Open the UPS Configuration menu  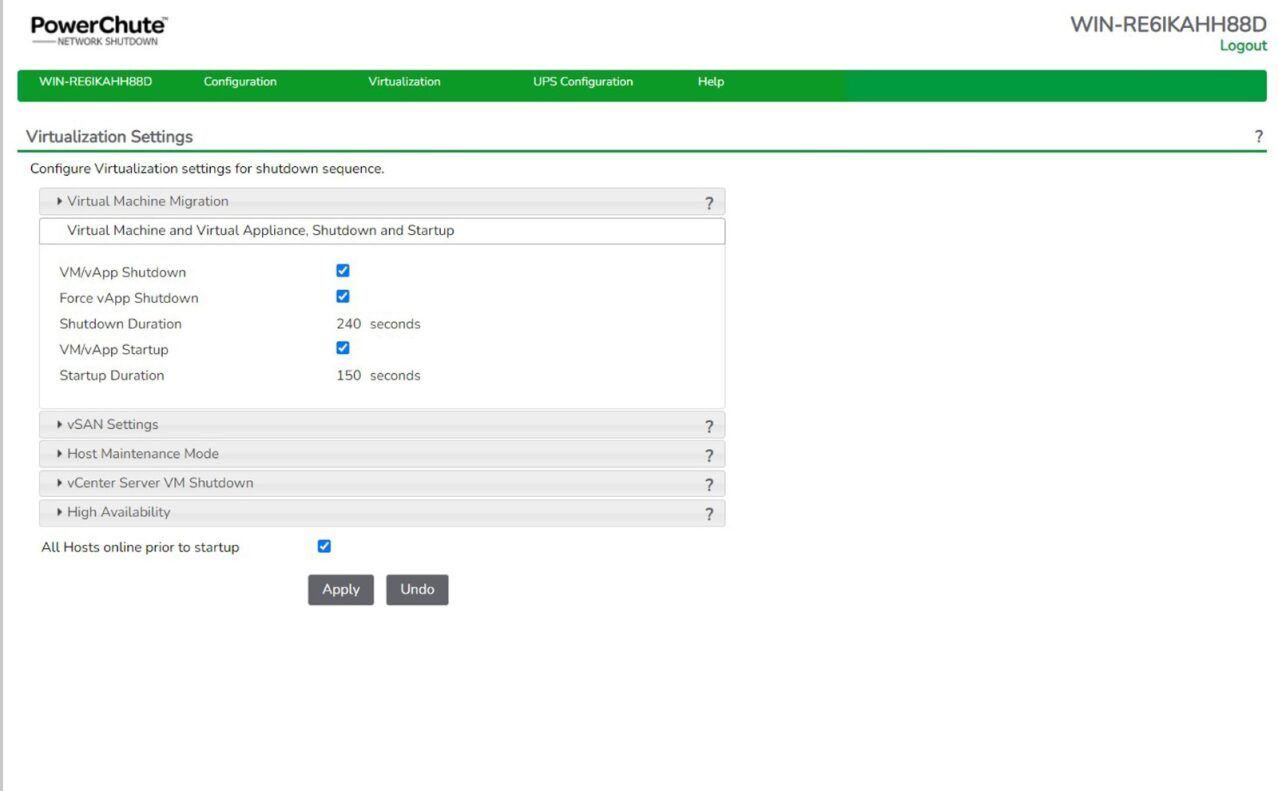tap(583, 82)
